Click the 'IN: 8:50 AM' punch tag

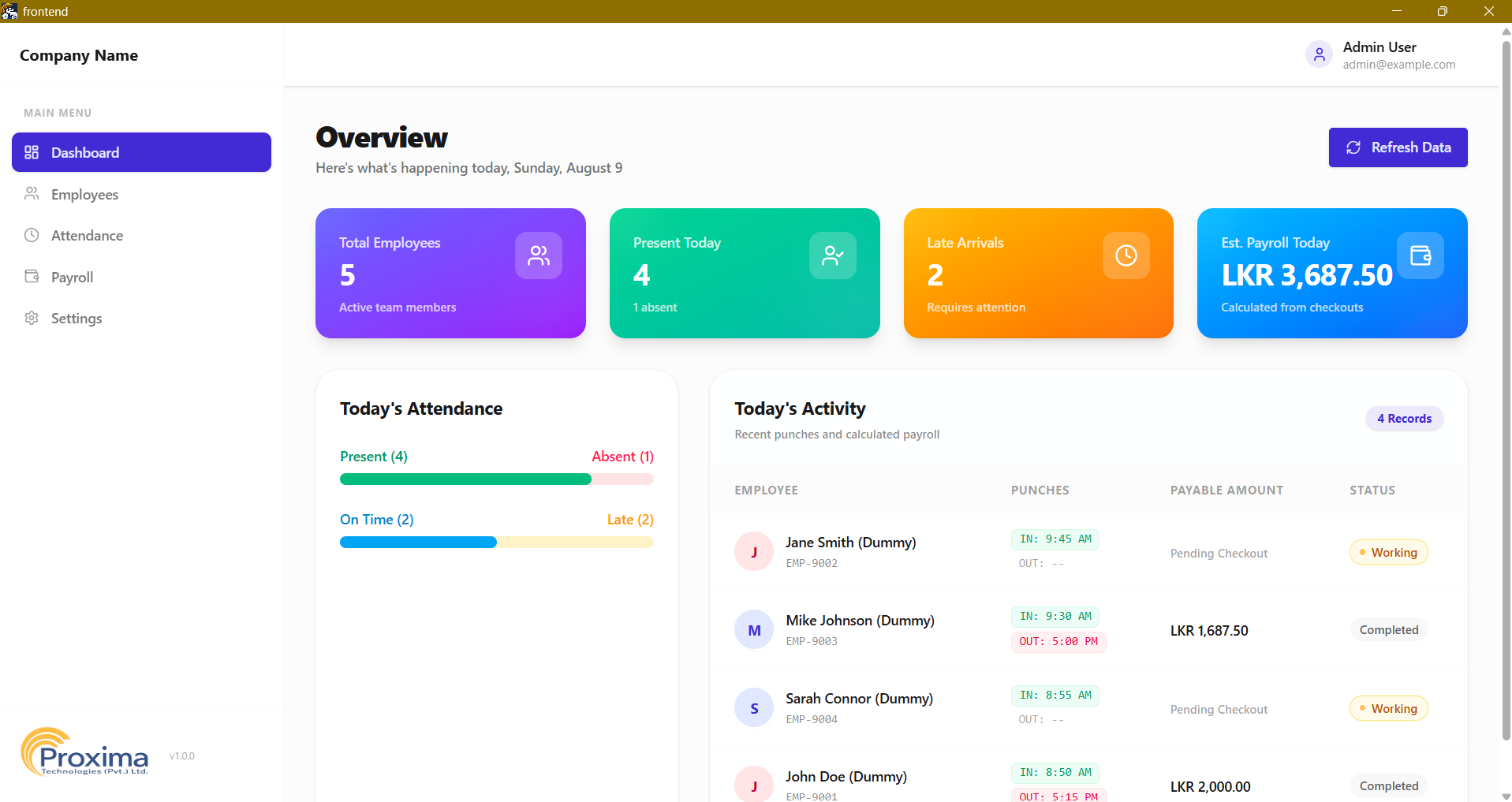tap(1055, 772)
